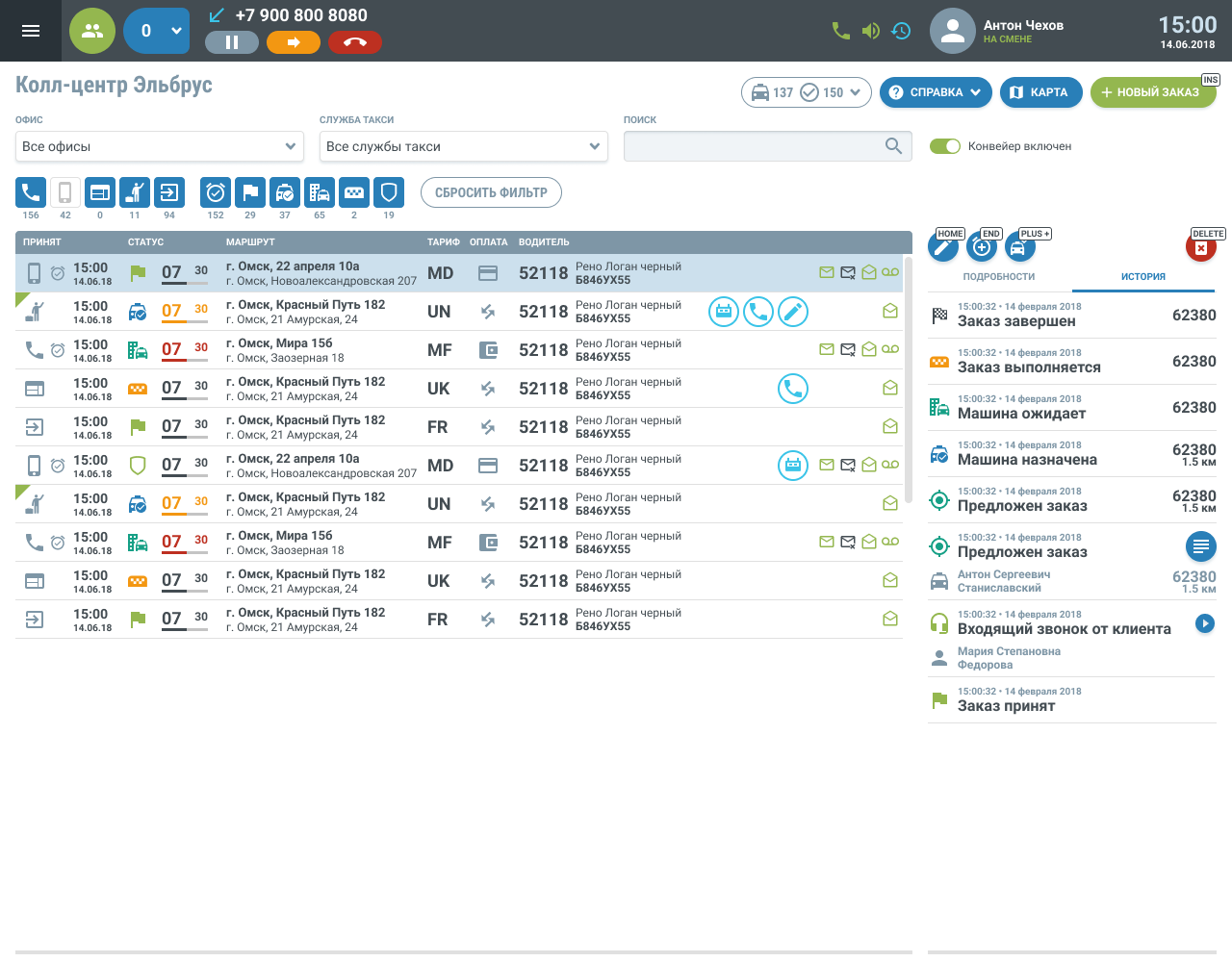Expand the Справка dropdown menu
Viewport: 1232px width, 962px height.
click(x=936, y=92)
